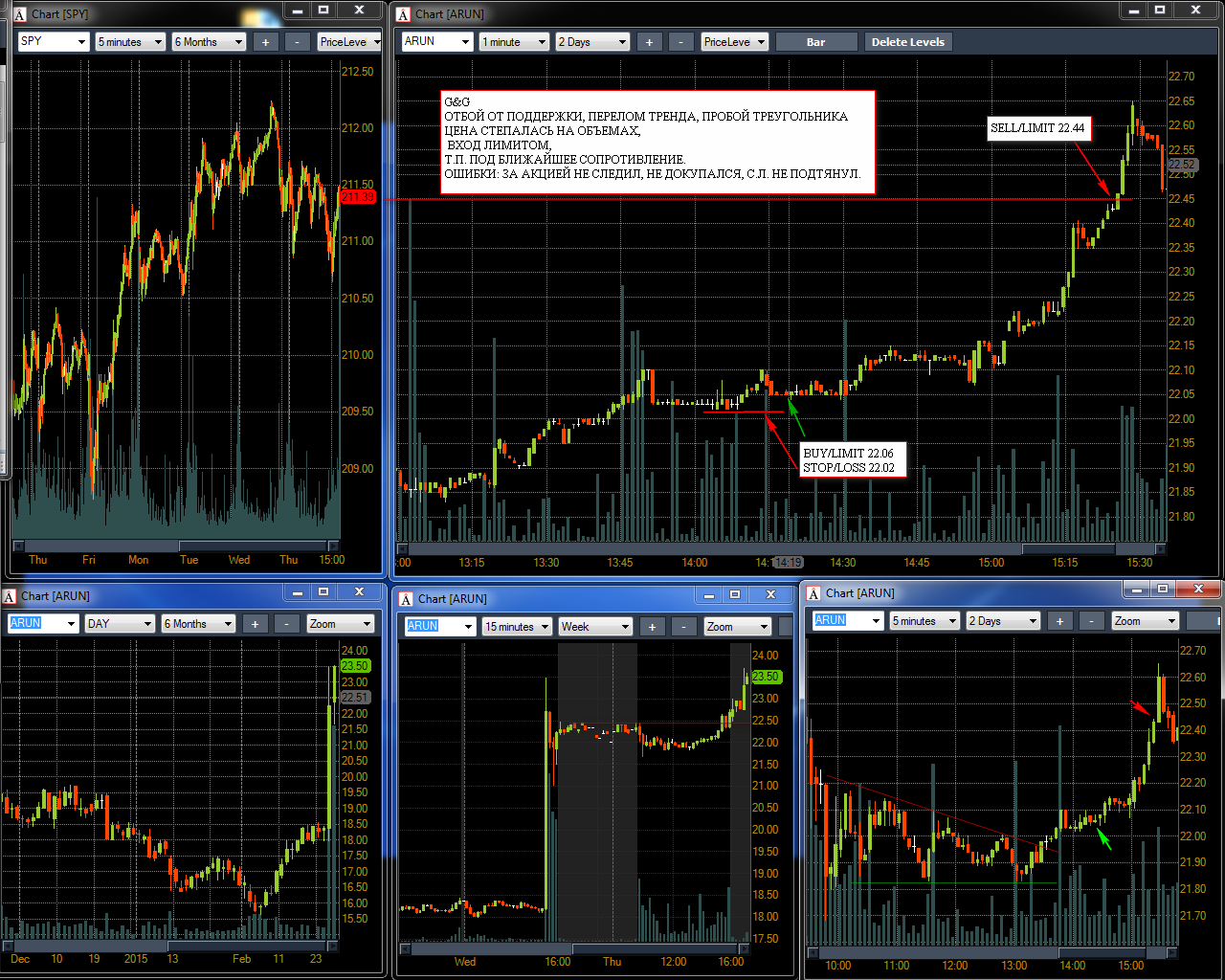Viewport: 1225px width, 980px height.
Task: Click the BUY/LIMIT 22.06 annotation label
Action: pos(852,459)
